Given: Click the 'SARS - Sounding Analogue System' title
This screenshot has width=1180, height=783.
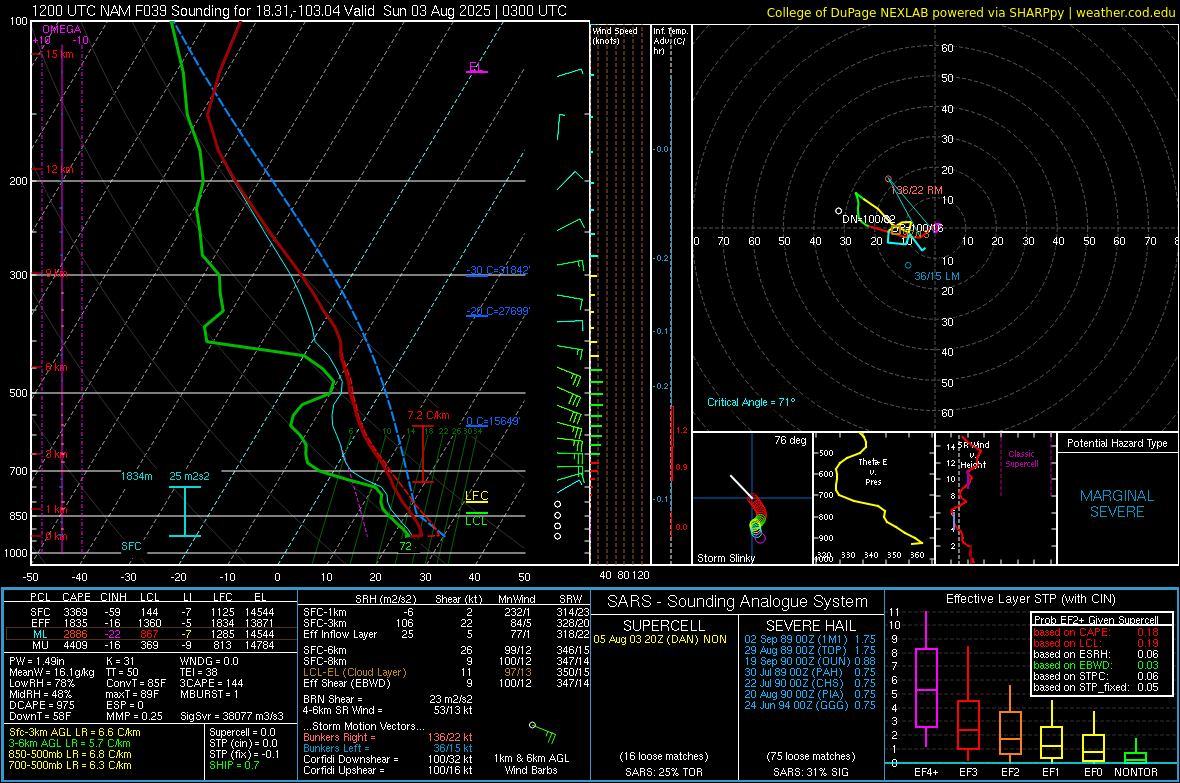Looking at the screenshot, I should point(738,602).
